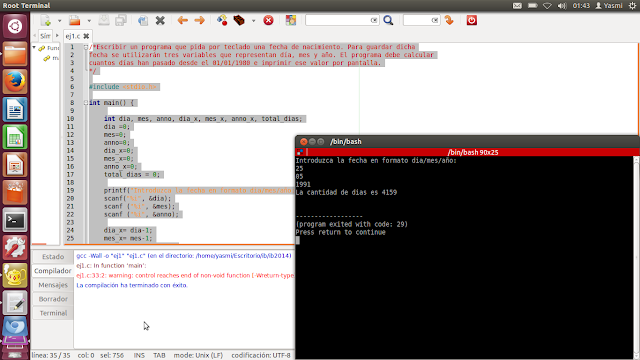Stop the running program with red X
Image resolution: width=640 pixels, height=360 pixels.
(x=268, y=20)
